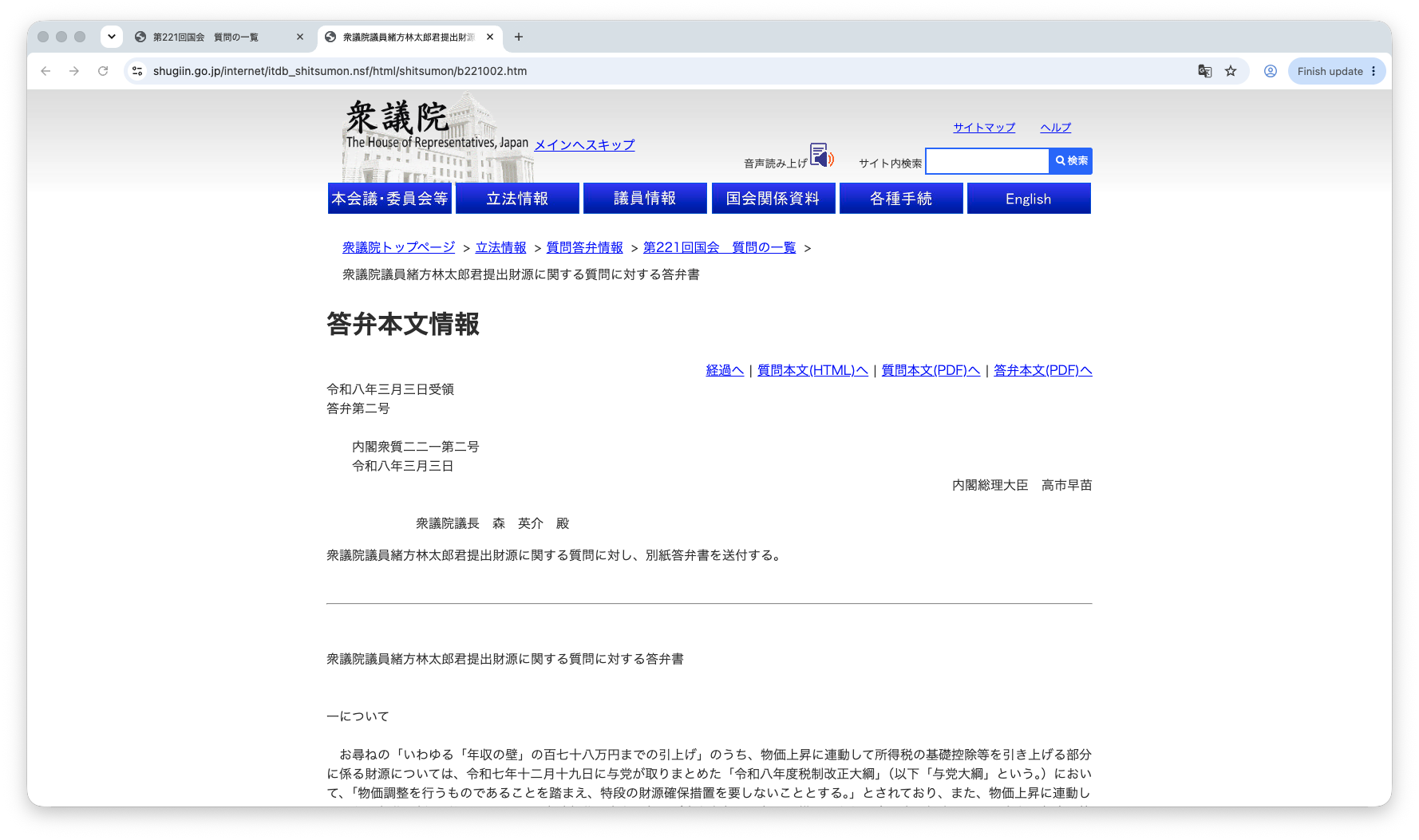Switch to the English site
1419x840 pixels.
point(1029,199)
